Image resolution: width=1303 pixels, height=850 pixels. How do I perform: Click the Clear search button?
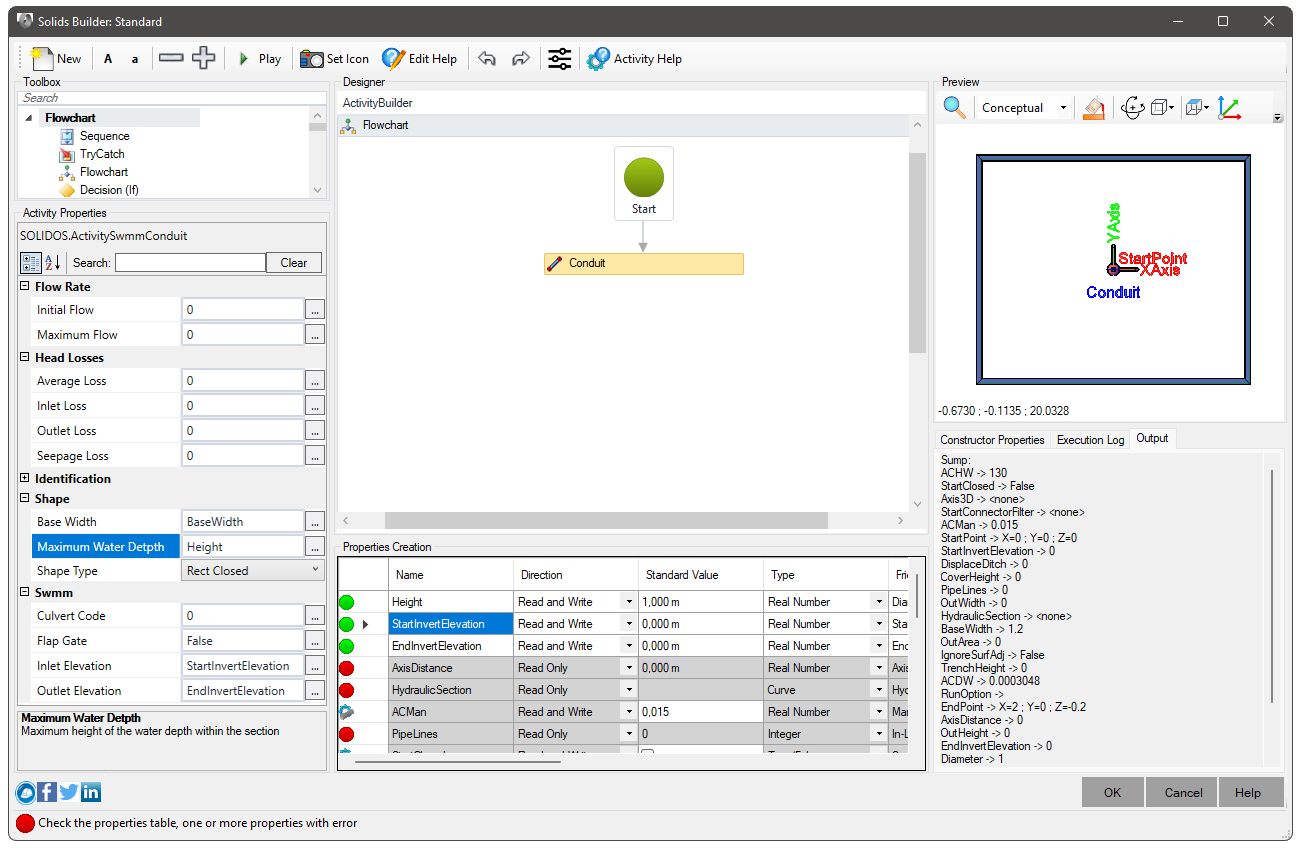[x=294, y=263]
